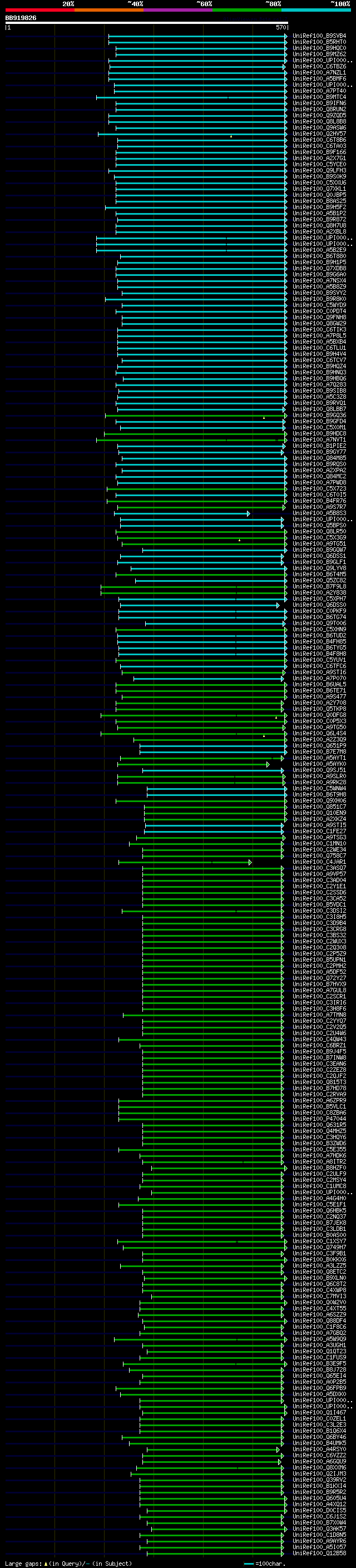Select hit label UniRef100_Q9LFH3
The image size is (356, 1568).
(x=319, y=170)
